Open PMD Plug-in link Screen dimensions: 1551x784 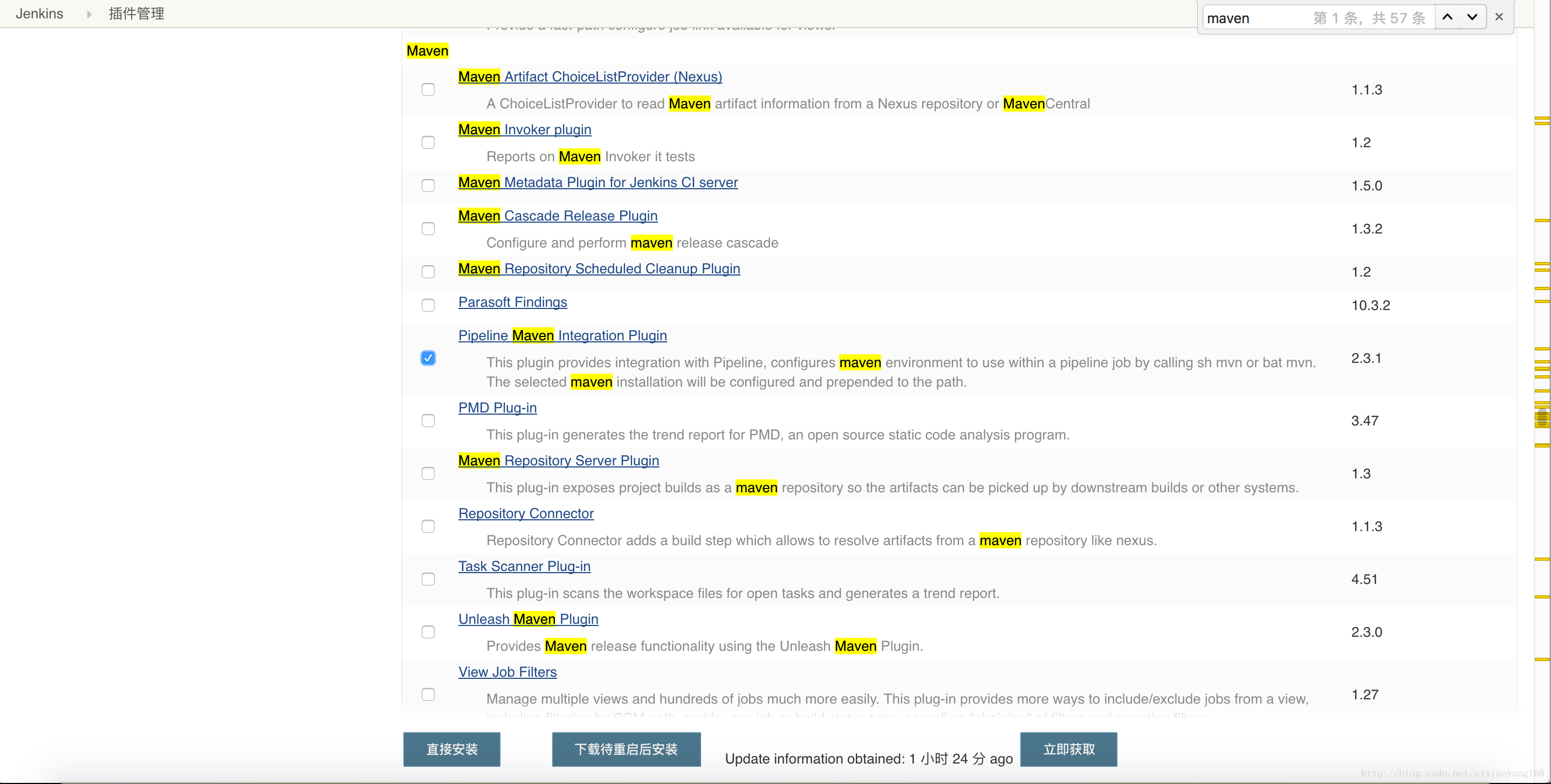tap(497, 408)
